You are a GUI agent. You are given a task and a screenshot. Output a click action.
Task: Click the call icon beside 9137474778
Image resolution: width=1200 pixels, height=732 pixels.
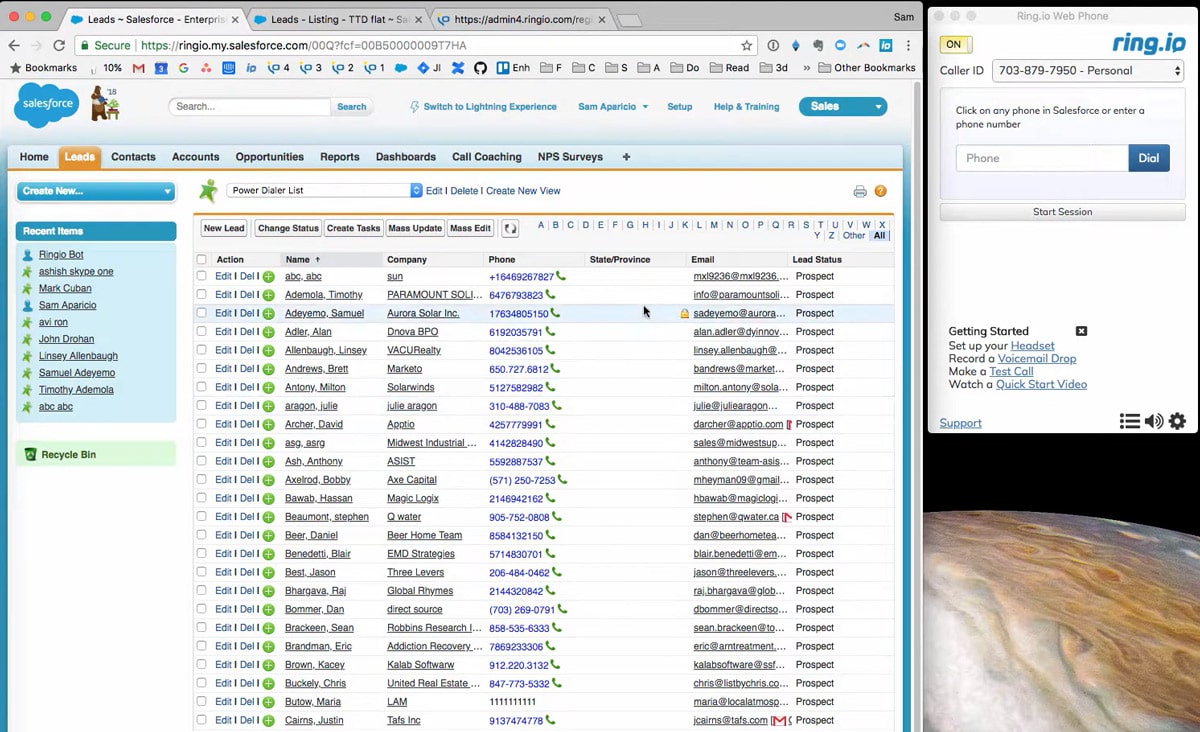[x=550, y=720]
